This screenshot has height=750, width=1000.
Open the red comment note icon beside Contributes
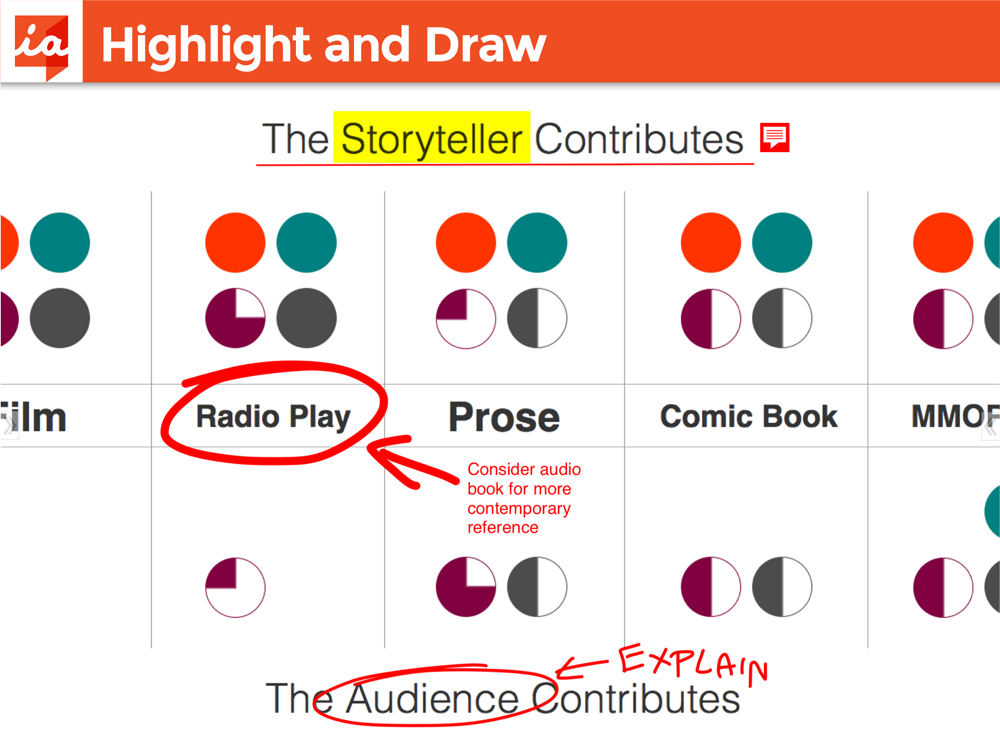775,138
